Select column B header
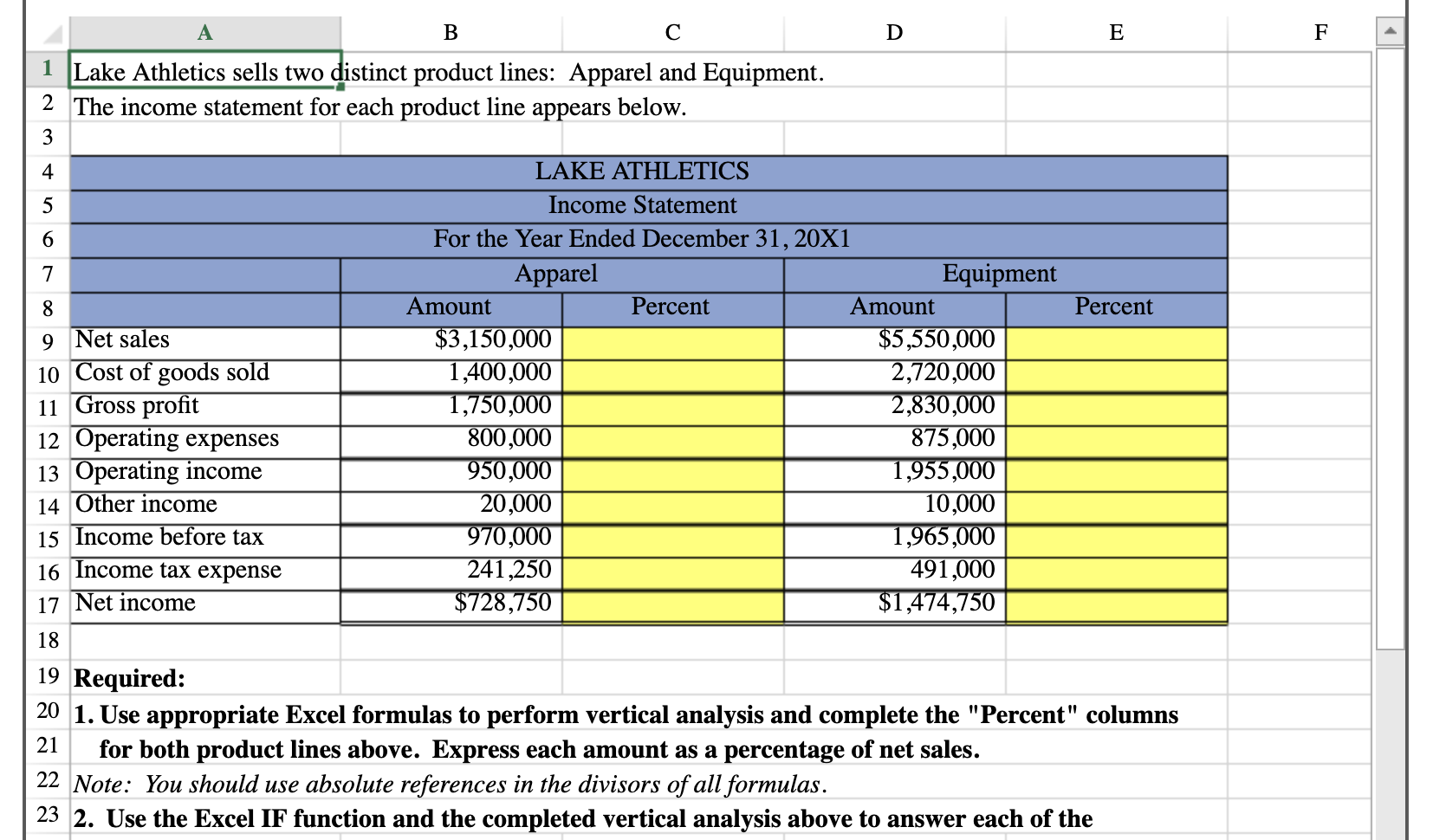Screen dimensions: 1433x840 pos(450,32)
